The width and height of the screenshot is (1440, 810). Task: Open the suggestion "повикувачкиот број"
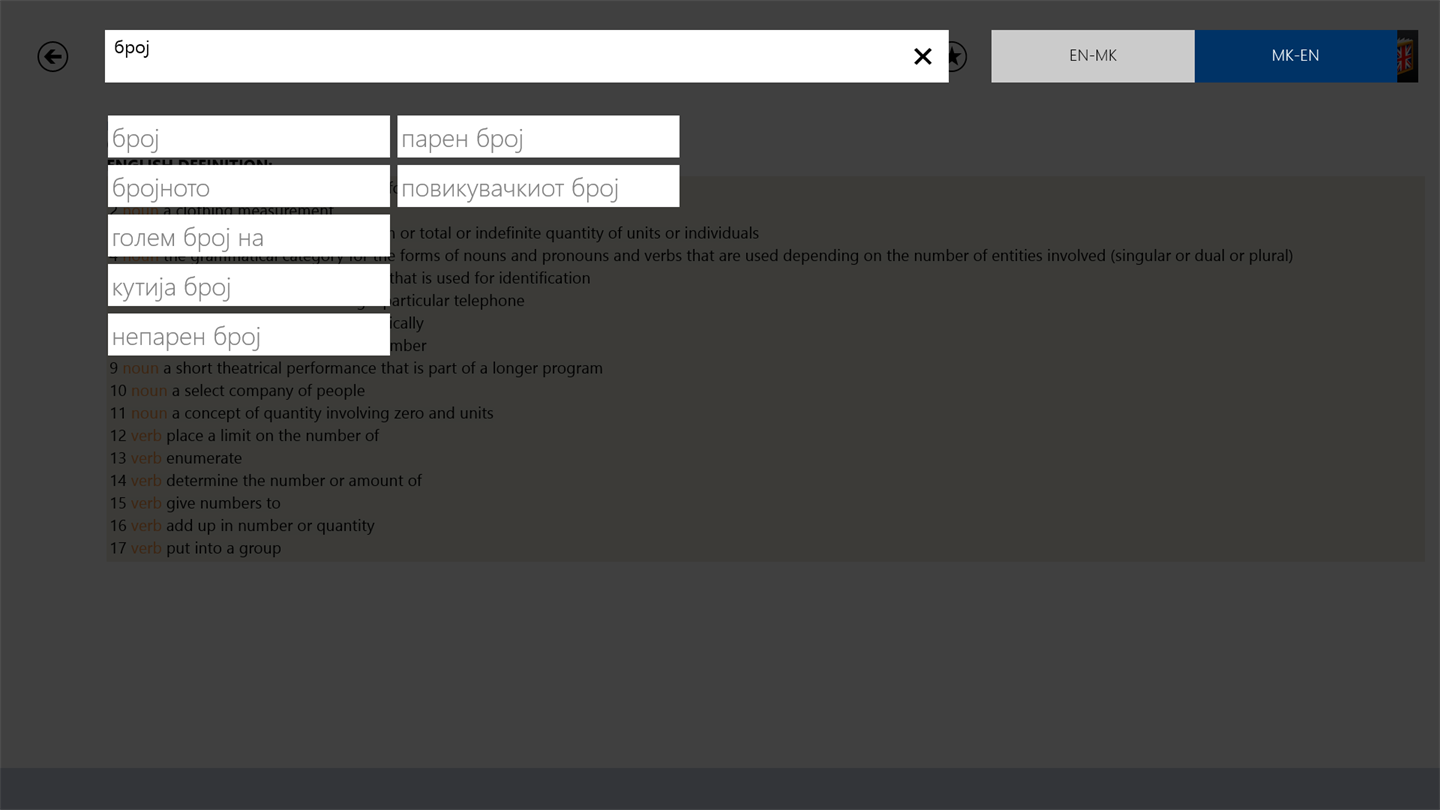pos(538,187)
